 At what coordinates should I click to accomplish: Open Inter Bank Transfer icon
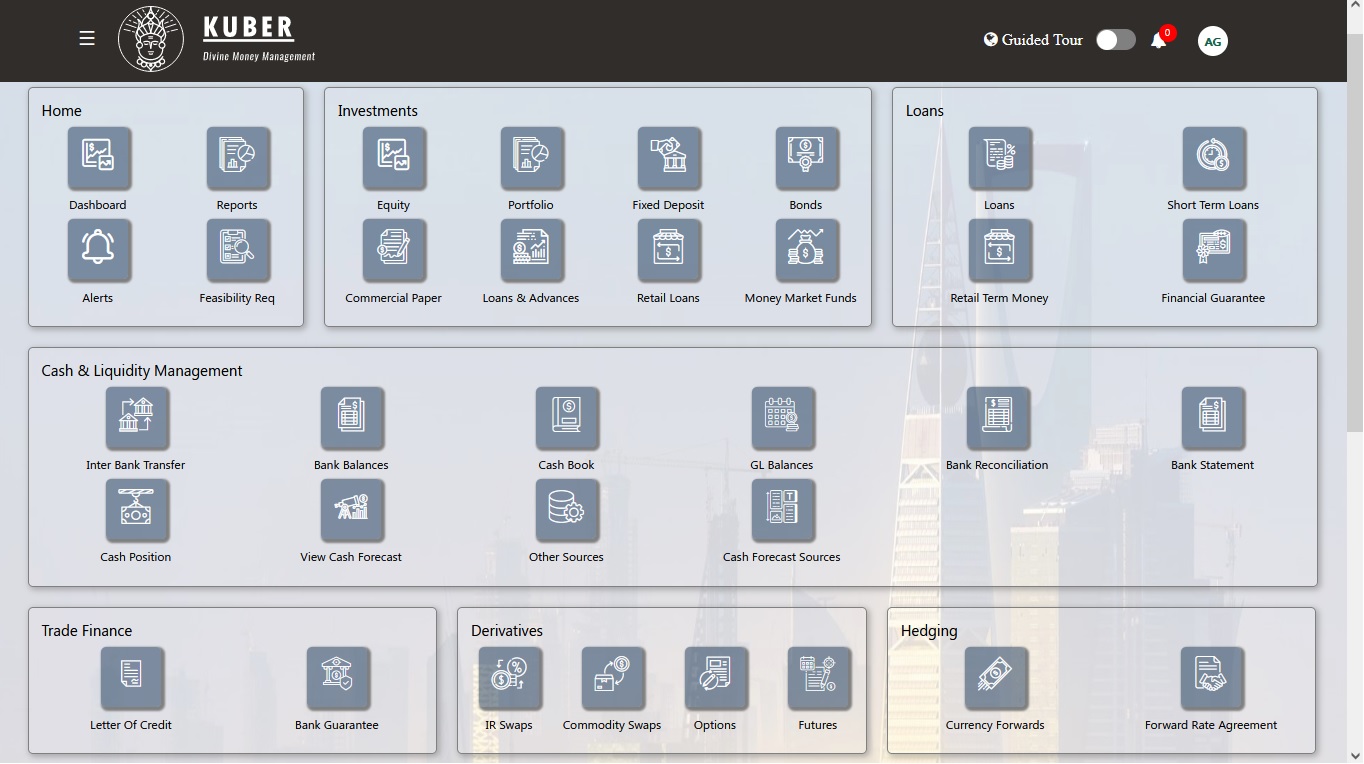[137, 418]
